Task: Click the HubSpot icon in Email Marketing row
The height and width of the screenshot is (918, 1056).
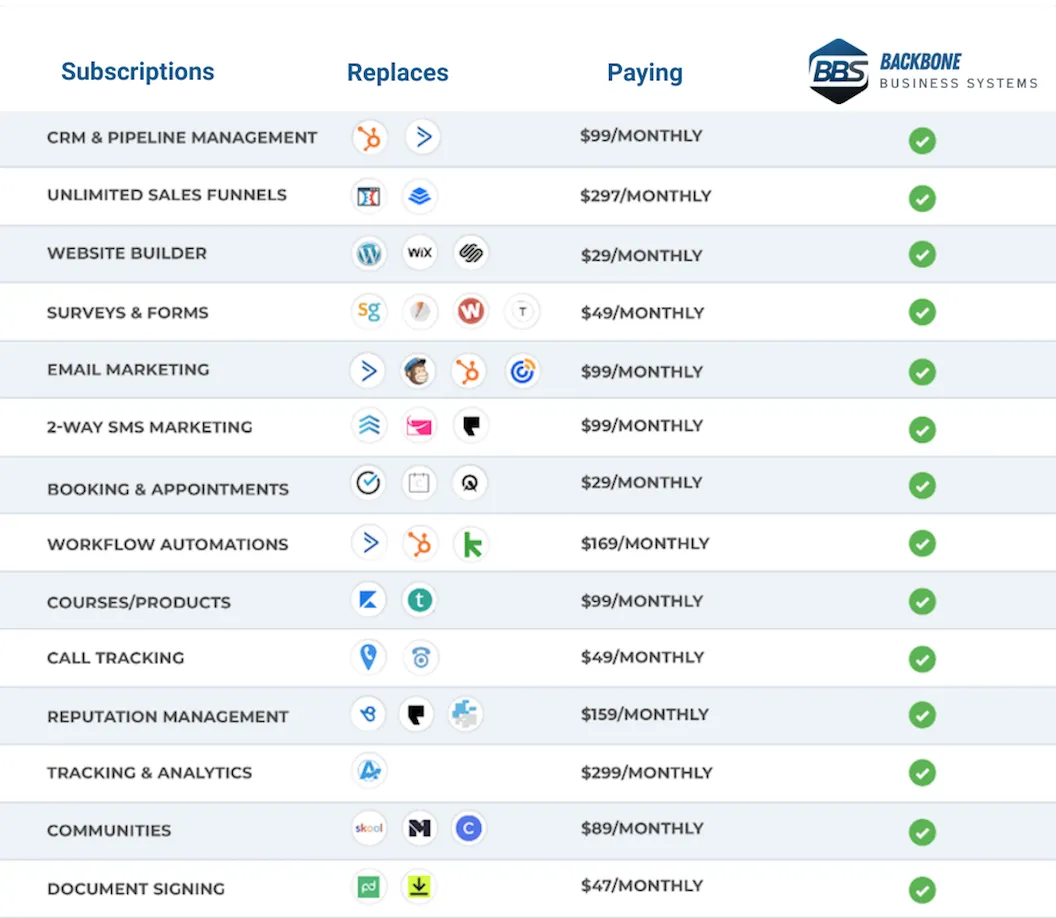Action: point(469,371)
